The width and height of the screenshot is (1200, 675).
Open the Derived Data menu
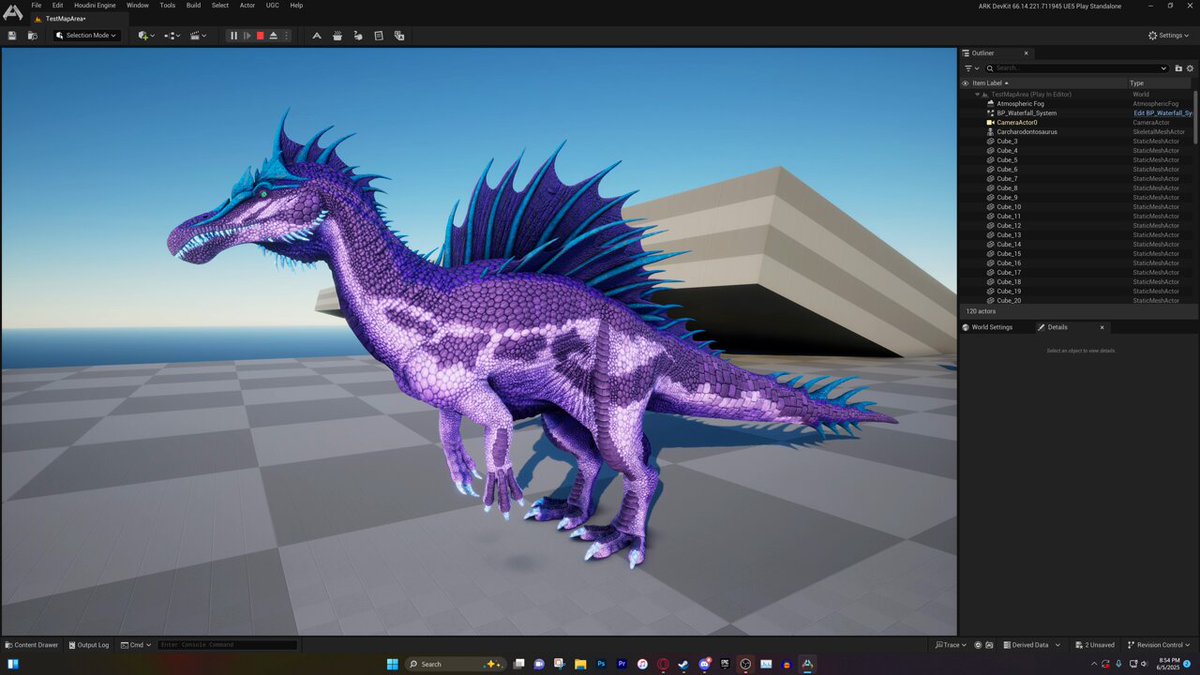pyautogui.click(x=1030, y=645)
